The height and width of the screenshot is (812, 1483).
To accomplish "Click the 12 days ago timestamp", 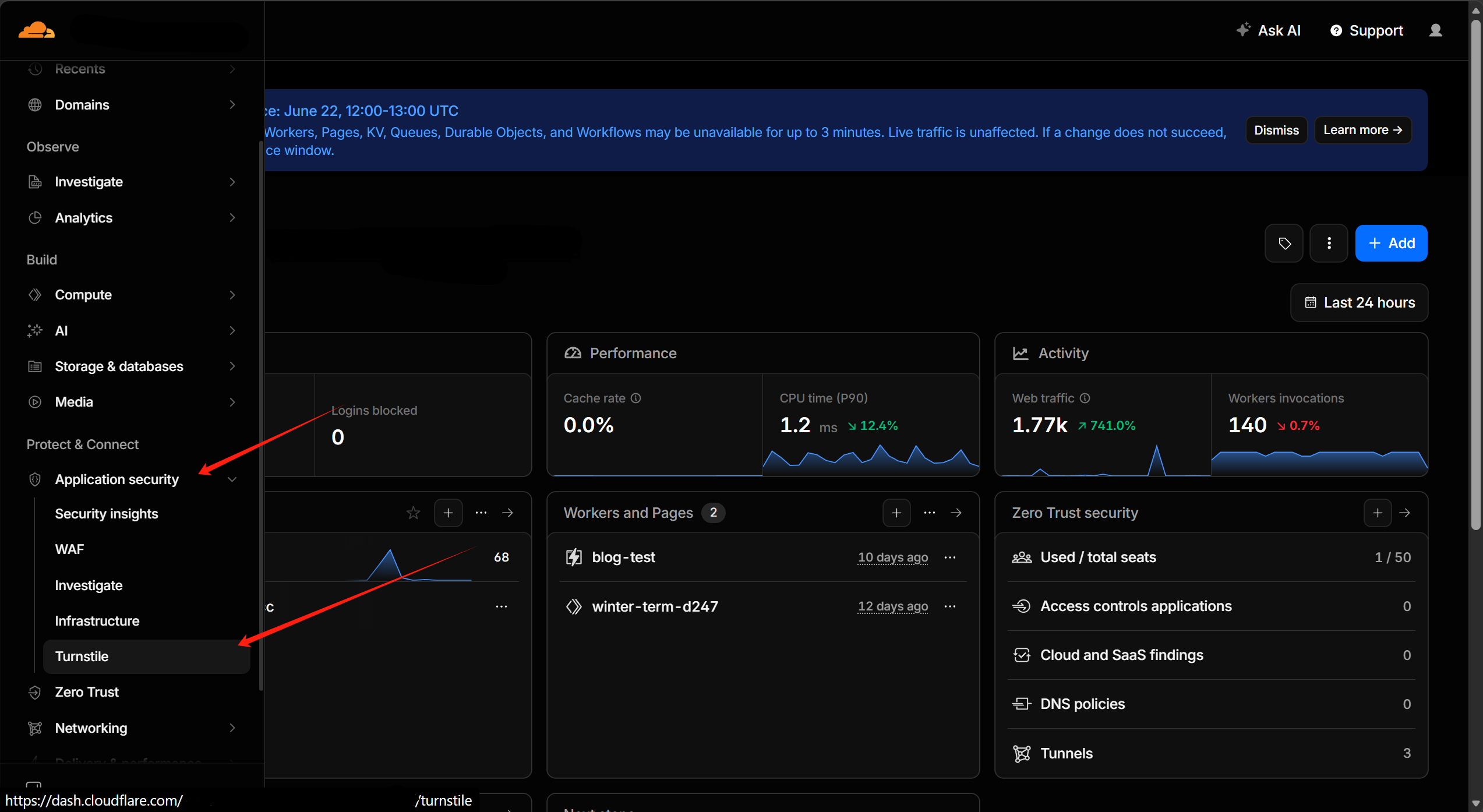I will click(893, 606).
